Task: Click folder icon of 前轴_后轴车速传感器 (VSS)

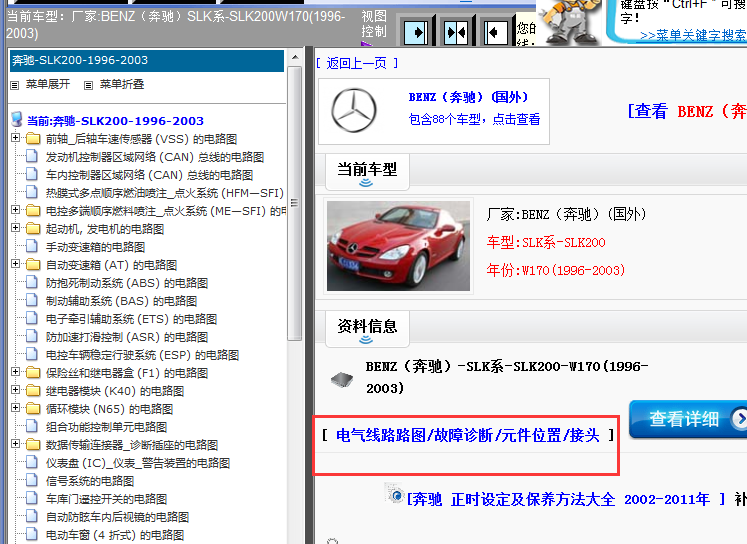Action: click(32, 139)
